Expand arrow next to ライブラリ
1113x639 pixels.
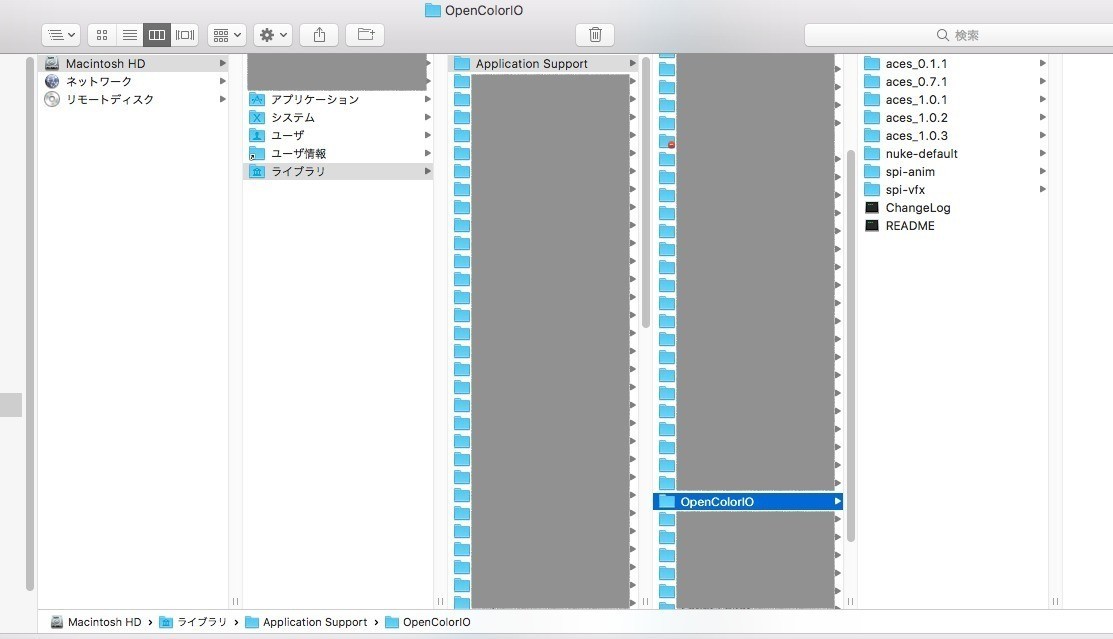pos(427,171)
